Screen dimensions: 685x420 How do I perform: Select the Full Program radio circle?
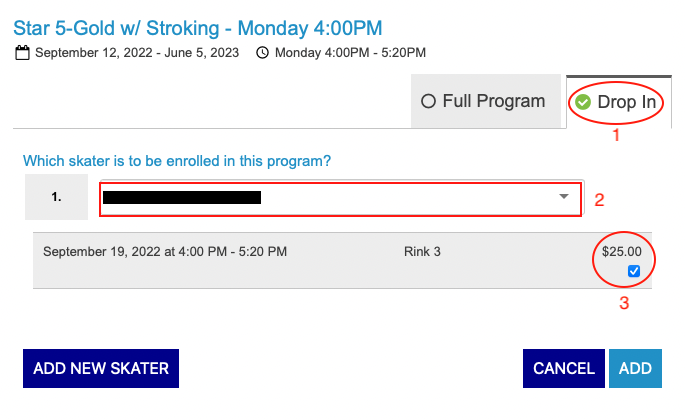click(x=428, y=101)
